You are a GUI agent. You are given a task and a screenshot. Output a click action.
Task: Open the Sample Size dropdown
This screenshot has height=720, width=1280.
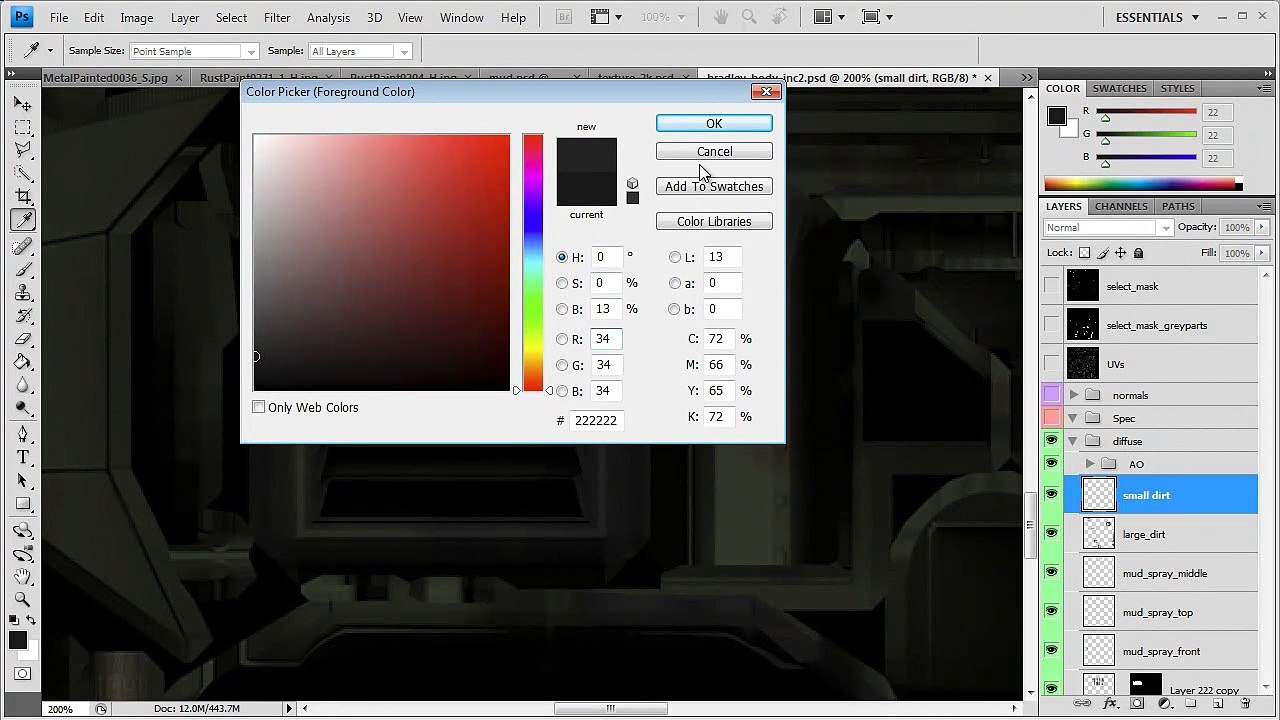pos(194,51)
